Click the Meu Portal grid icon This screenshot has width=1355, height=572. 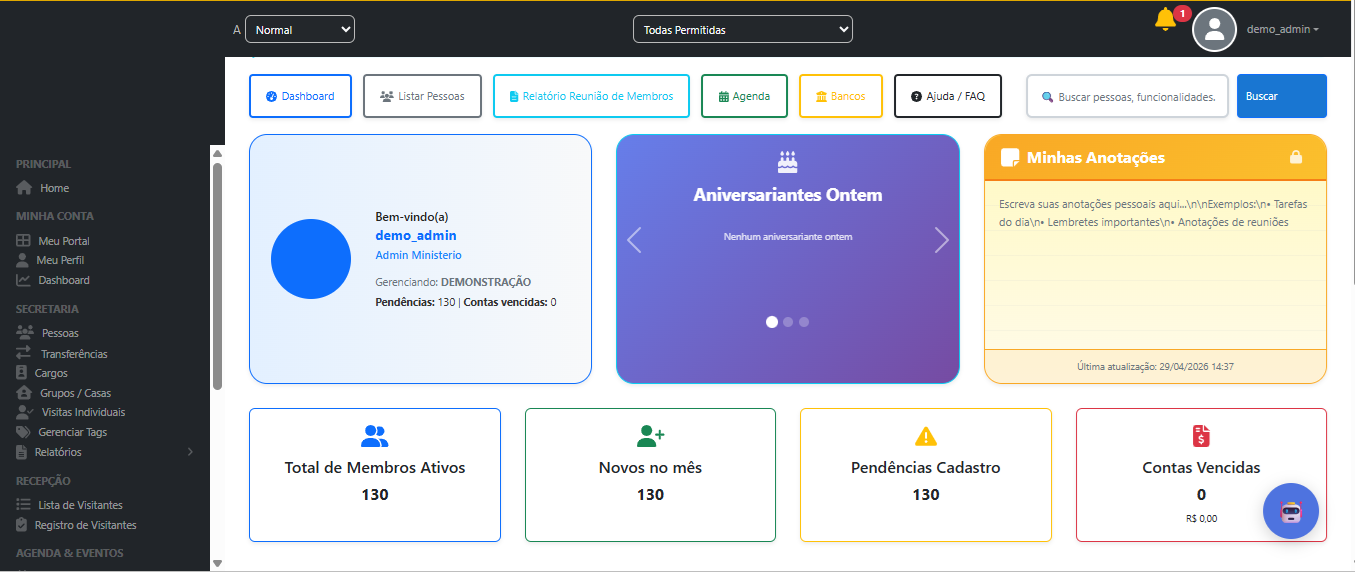pyautogui.click(x=24, y=241)
